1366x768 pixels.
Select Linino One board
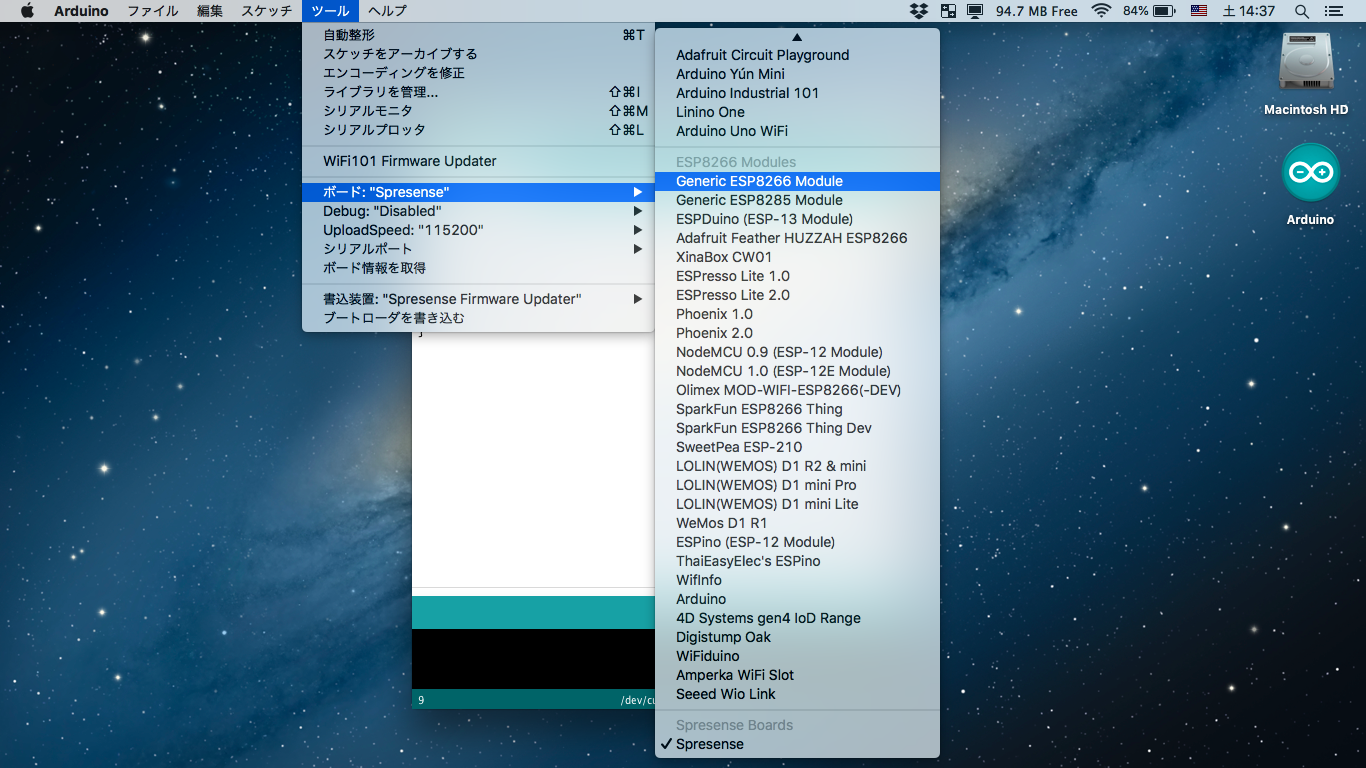click(x=797, y=112)
